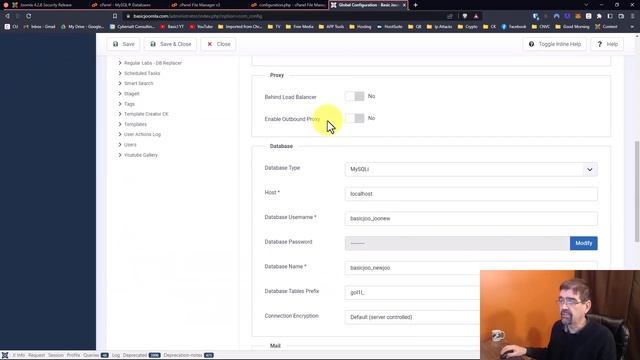Image resolution: width=640 pixels, height=360 pixels.
Task: Click the browser back arrow
Action: click(x=7, y=16)
